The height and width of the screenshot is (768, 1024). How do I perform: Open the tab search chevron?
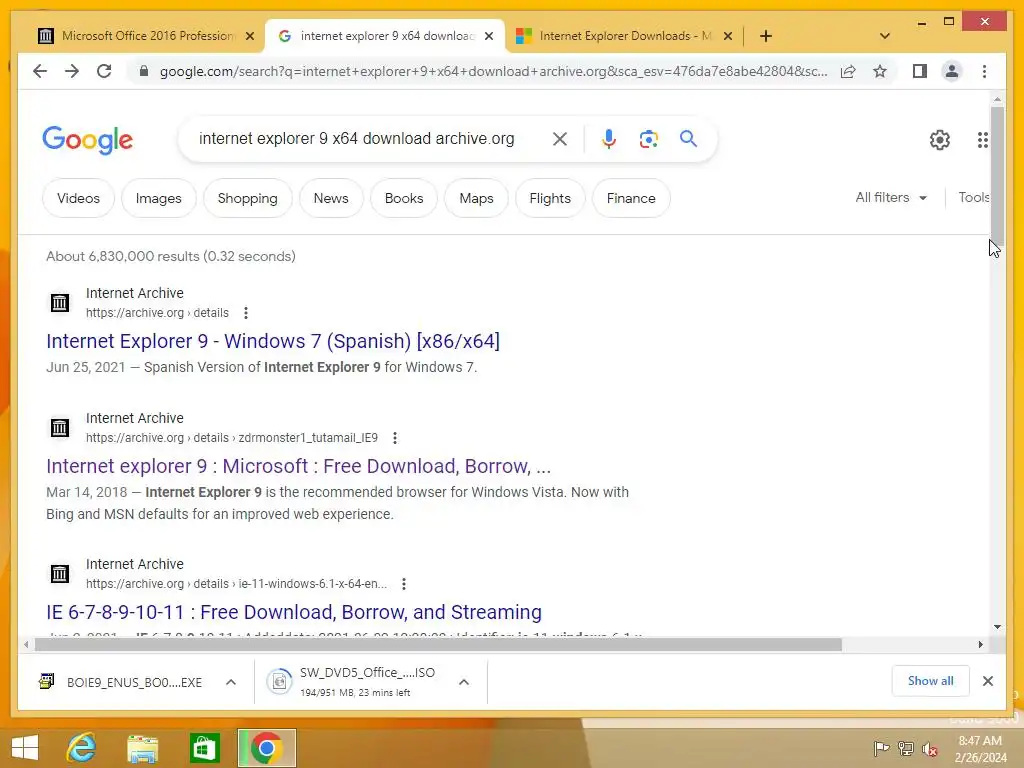point(885,36)
